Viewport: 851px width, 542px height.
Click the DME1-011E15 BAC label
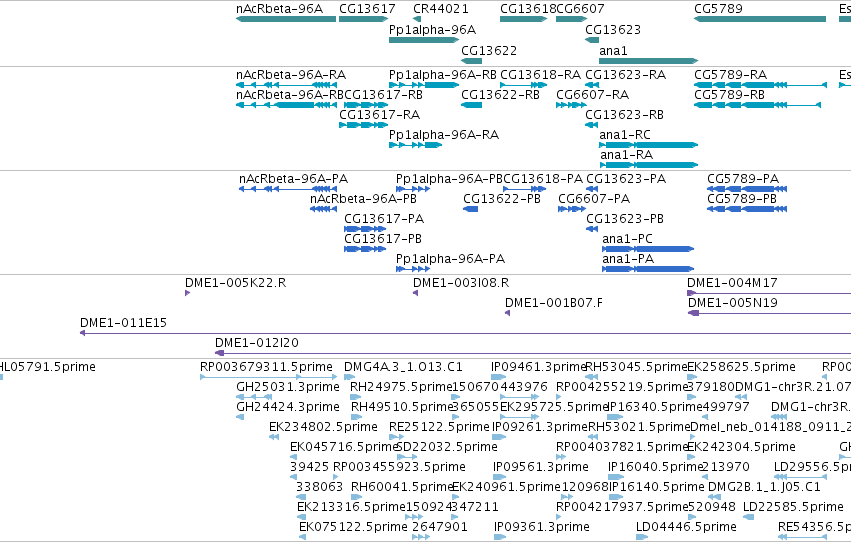[x=123, y=323]
